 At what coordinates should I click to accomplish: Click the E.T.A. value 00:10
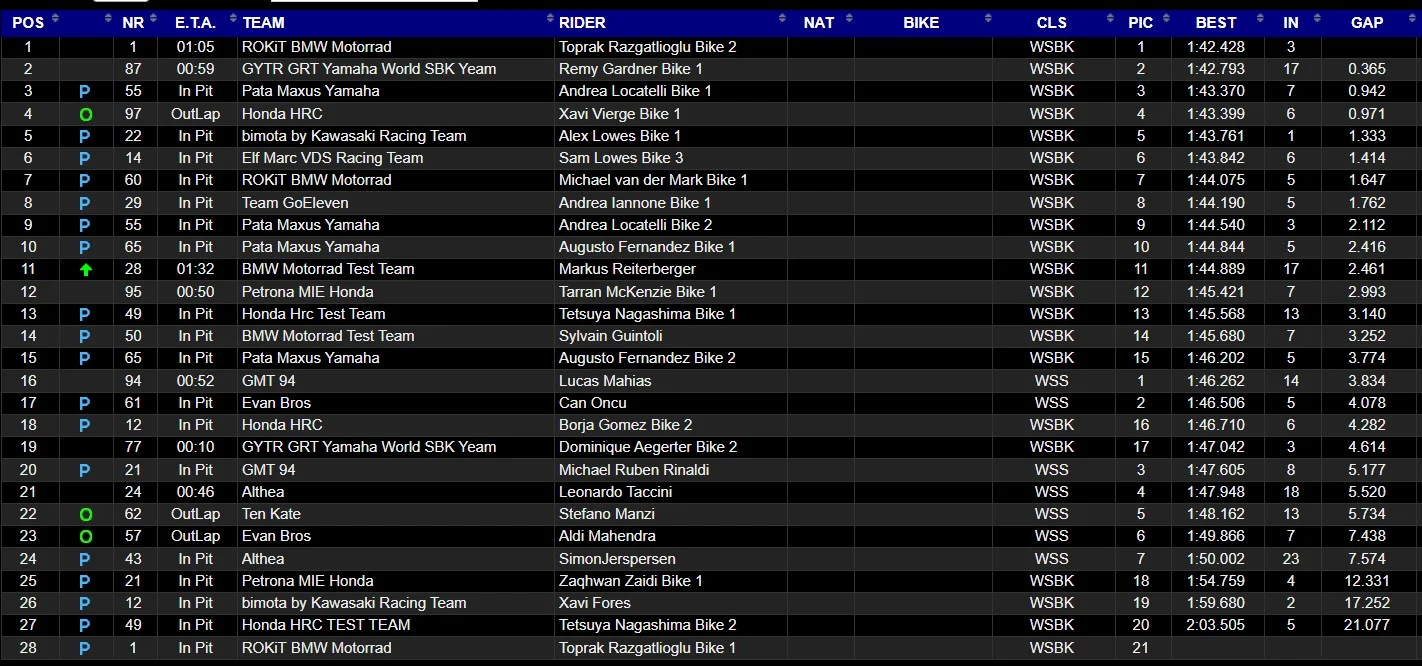point(196,447)
